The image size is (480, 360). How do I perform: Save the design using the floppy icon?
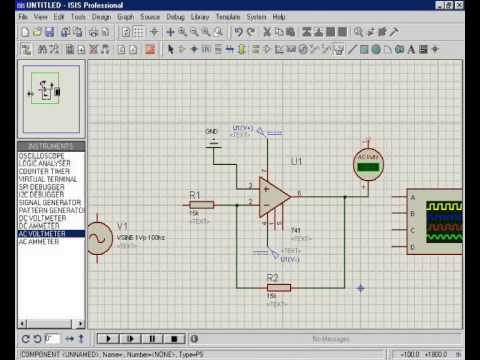pyautogui.click(x=49, y=32)
